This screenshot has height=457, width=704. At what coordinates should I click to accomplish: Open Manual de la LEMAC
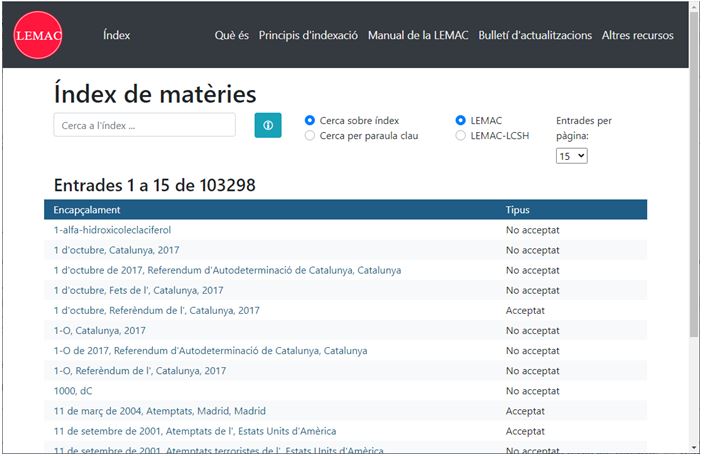[418, 35]
